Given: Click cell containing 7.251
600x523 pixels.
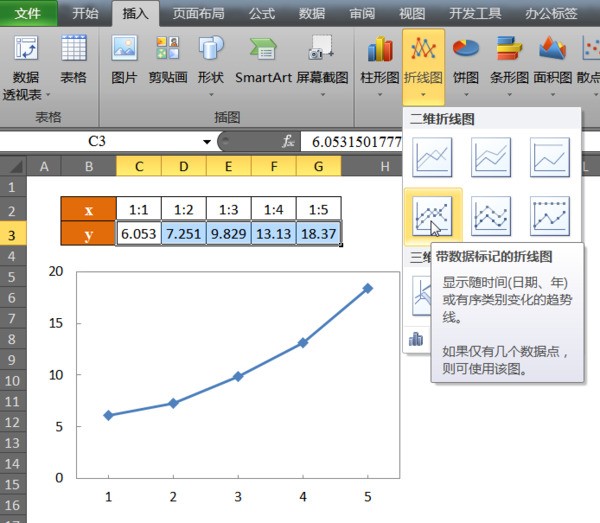Looking at the screenshot, I should pos(184,233).
